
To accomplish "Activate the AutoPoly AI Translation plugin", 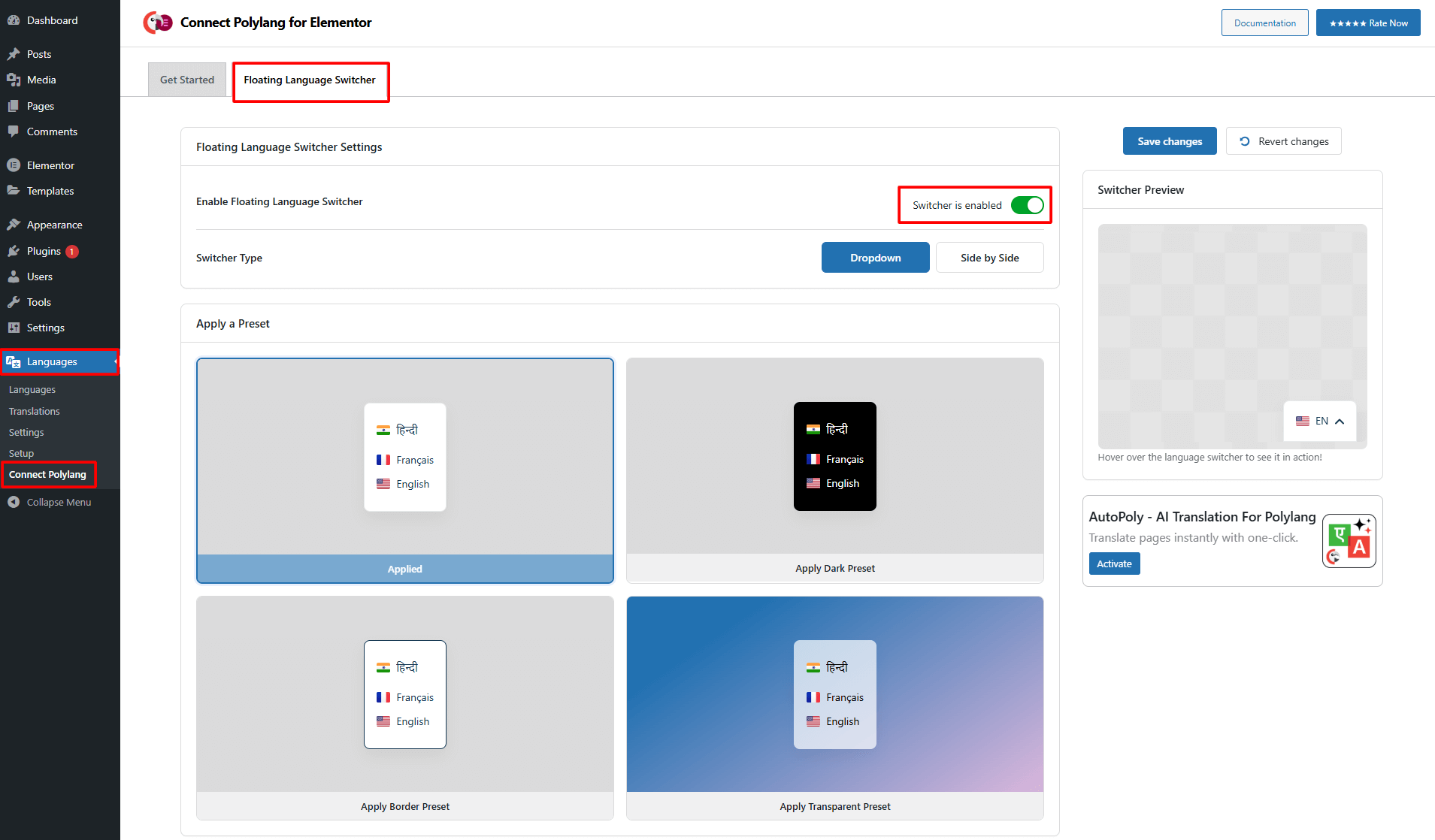I will click(x=1114, y=564).
